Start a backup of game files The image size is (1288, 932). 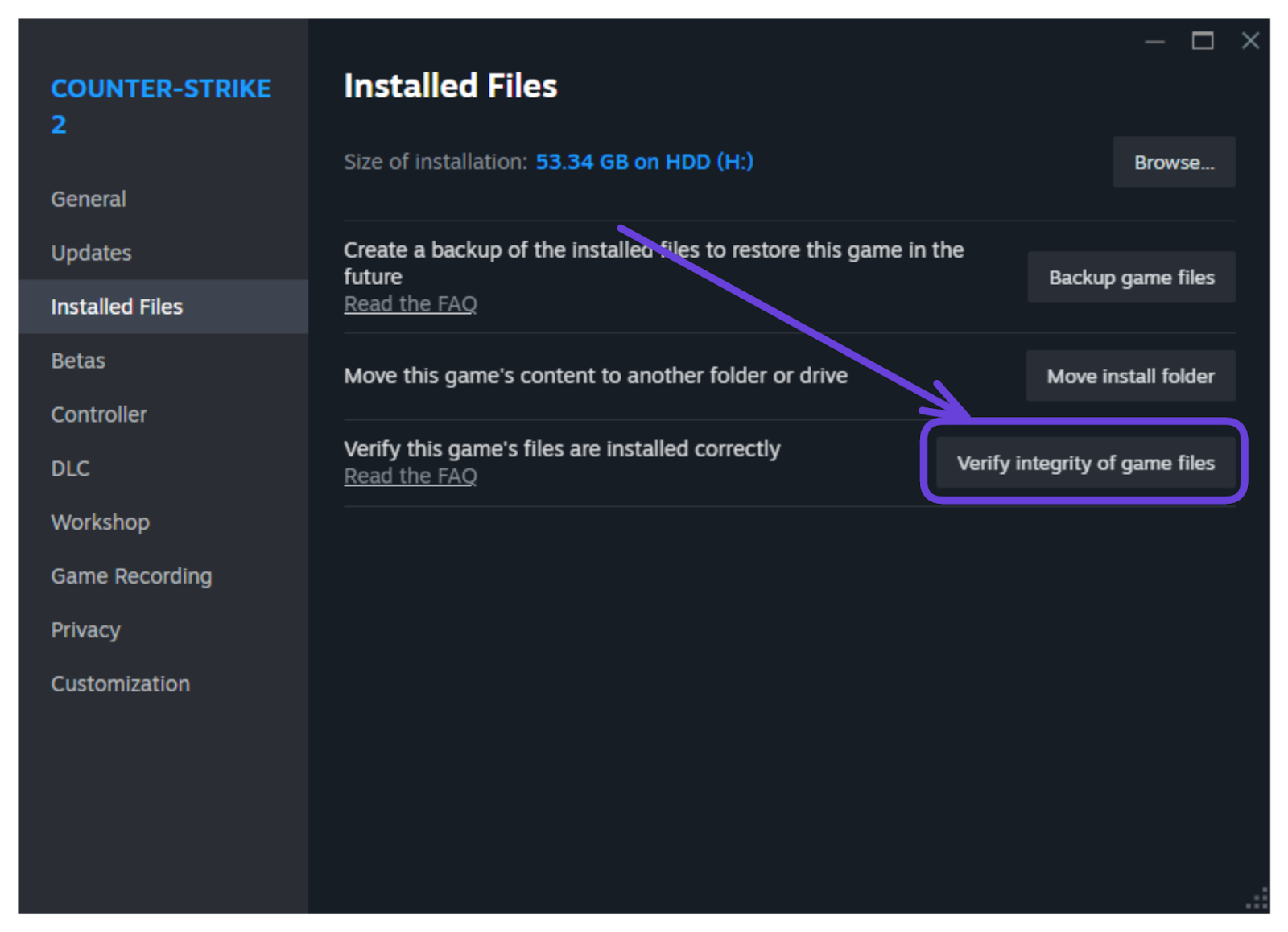click(x=1130, y=277)
